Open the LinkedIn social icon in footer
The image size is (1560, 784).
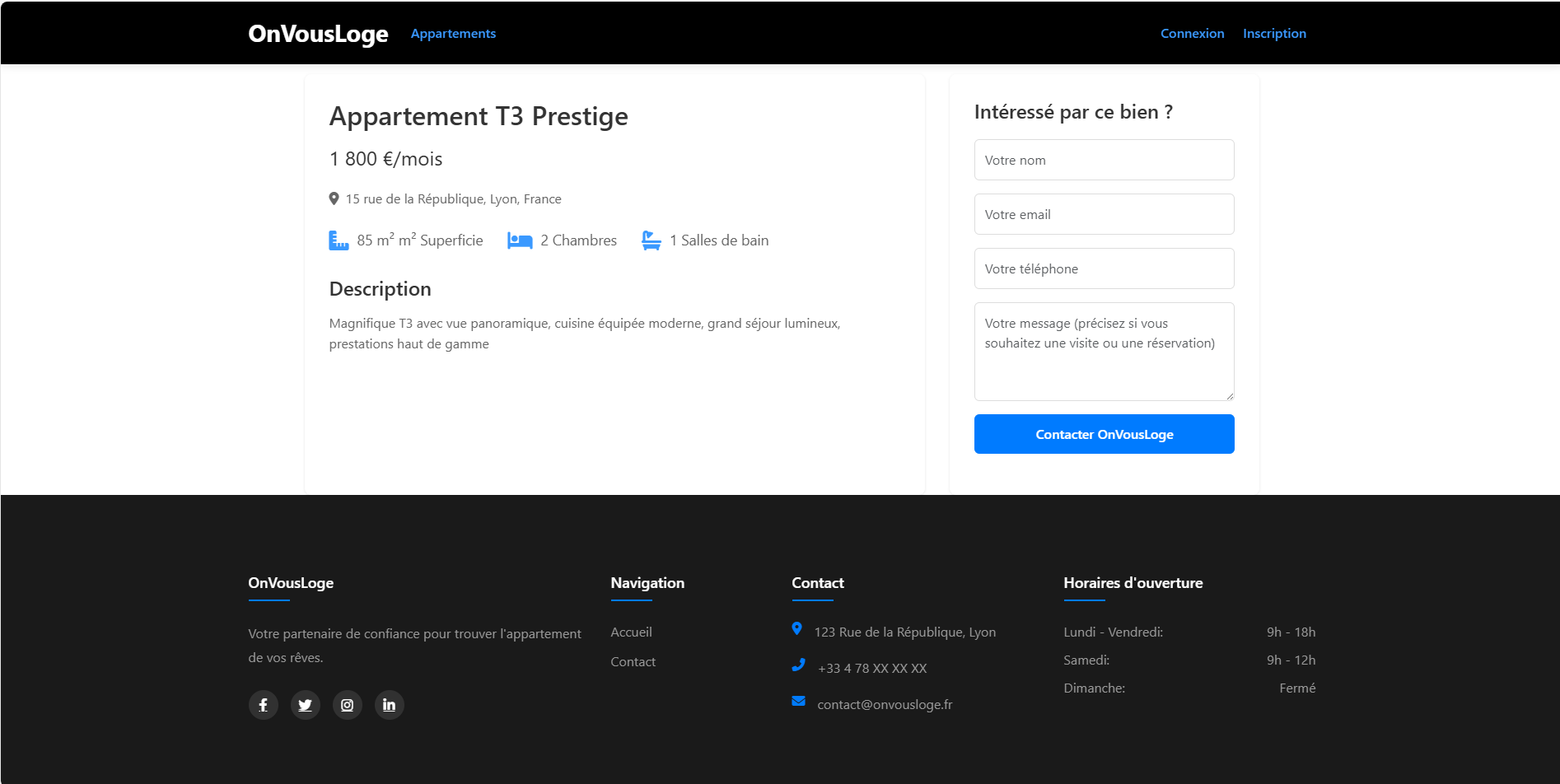tap(389, 705)
